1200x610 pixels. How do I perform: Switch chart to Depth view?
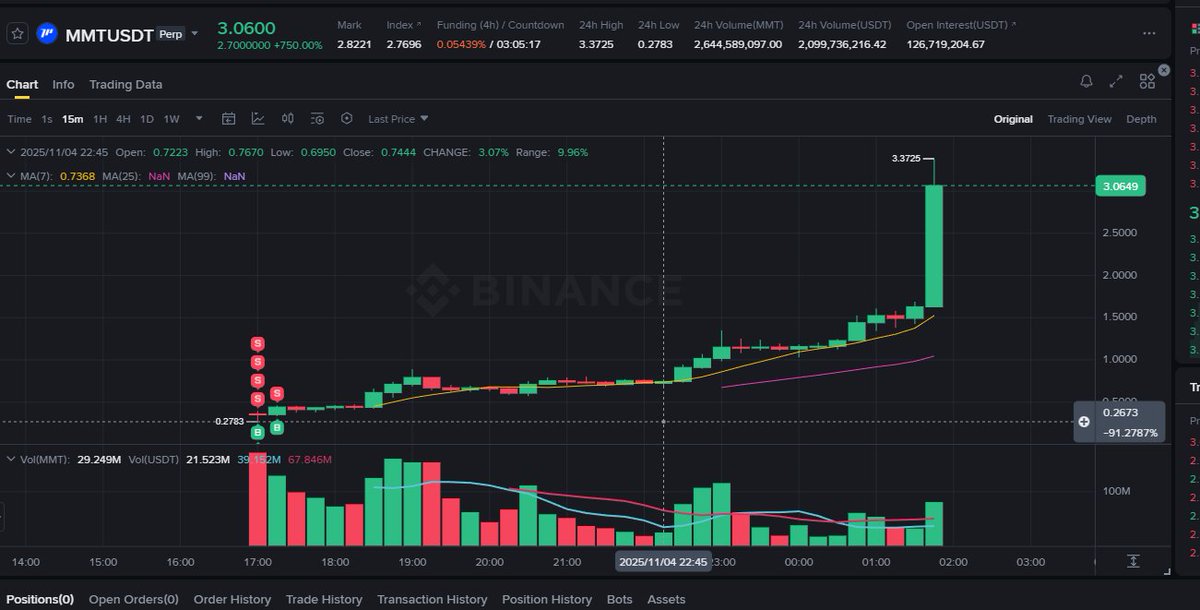pyautogui.click(x=1141, y=118)
